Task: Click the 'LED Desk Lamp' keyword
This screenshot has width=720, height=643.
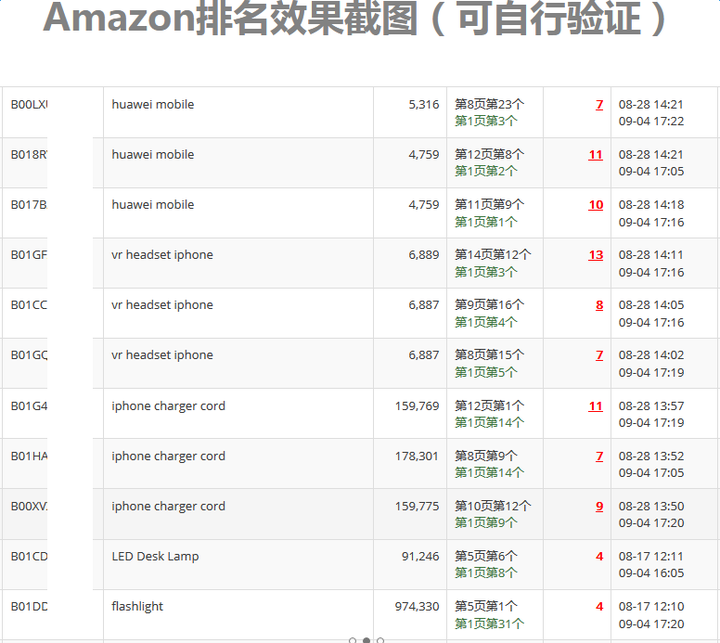Action: [x=155, y=557]
